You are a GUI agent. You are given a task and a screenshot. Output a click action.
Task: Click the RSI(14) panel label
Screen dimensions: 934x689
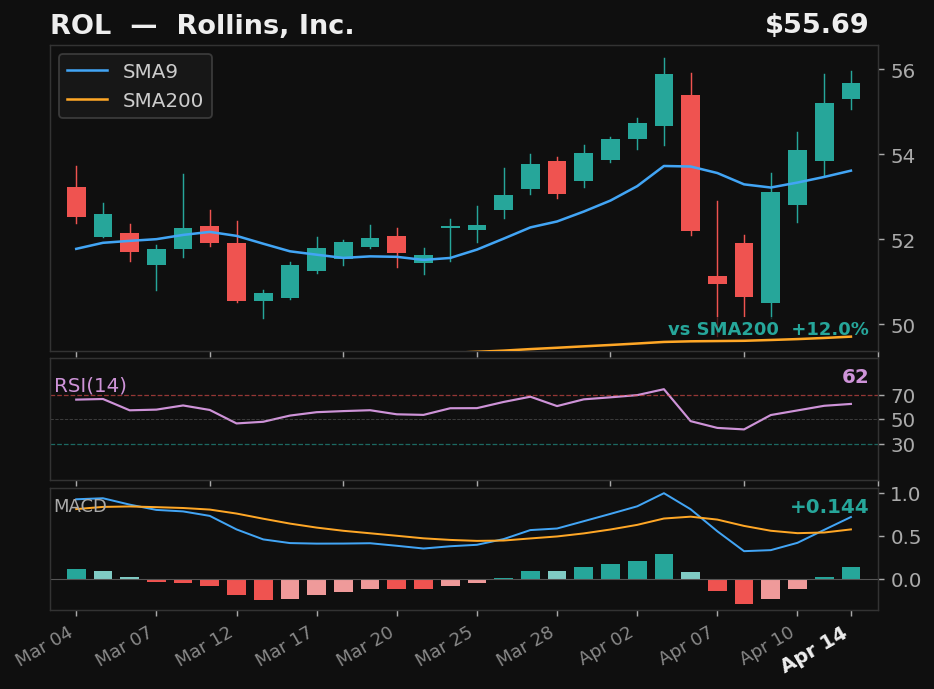[x=90, y=385]
